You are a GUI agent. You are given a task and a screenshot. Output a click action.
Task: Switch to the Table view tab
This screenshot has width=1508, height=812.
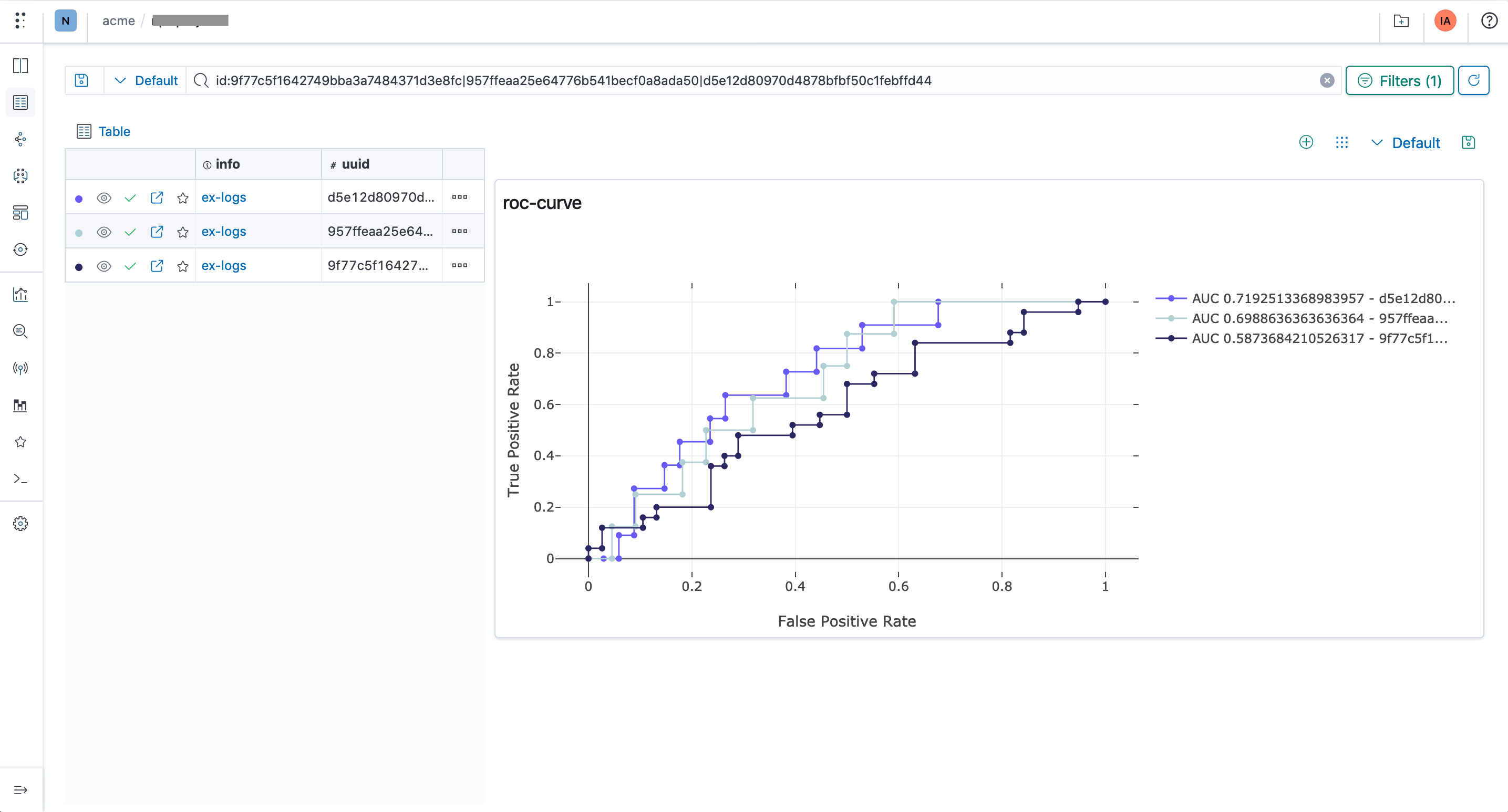[x=104, y=131]
